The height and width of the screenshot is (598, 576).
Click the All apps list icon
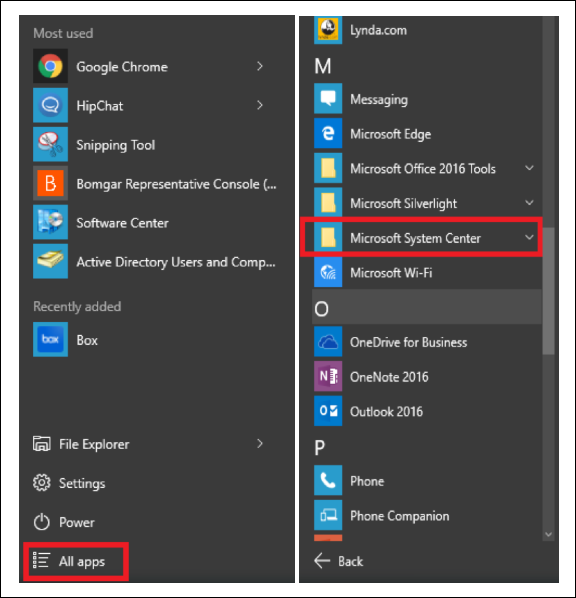[x=41, y=560]
